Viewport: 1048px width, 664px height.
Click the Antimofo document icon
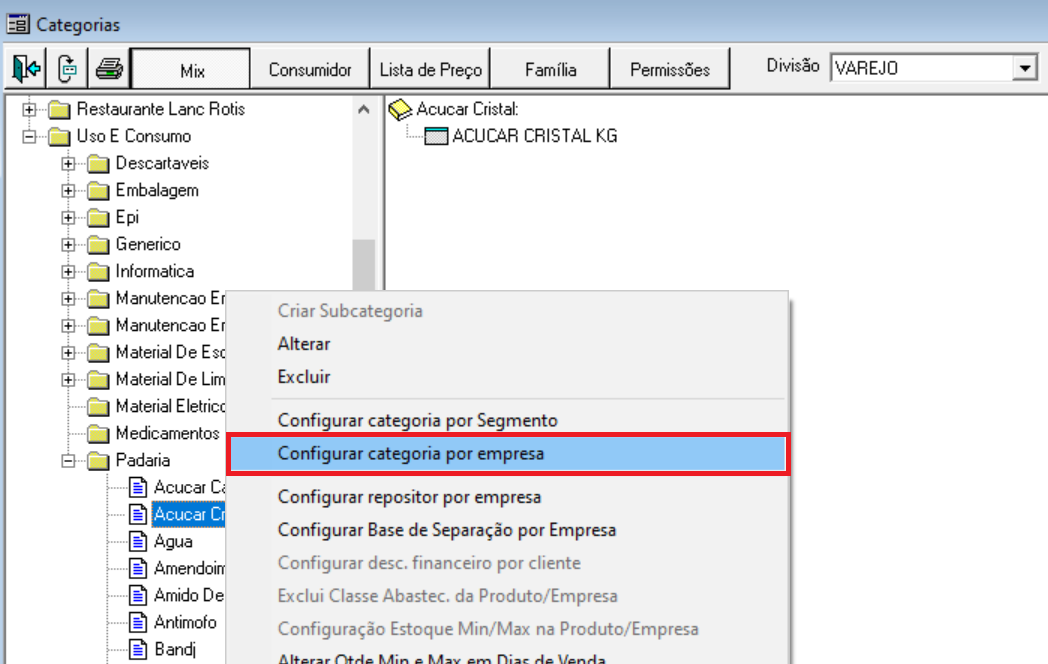138,623
